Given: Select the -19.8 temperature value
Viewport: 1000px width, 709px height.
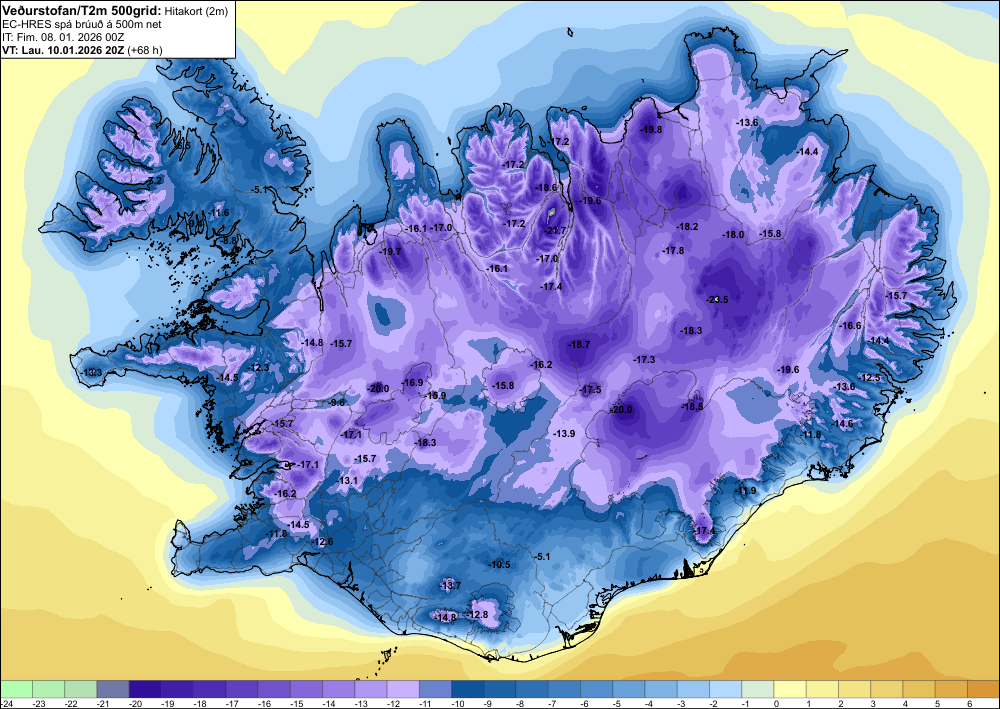Looking at the screenshot, I should 651,129.
